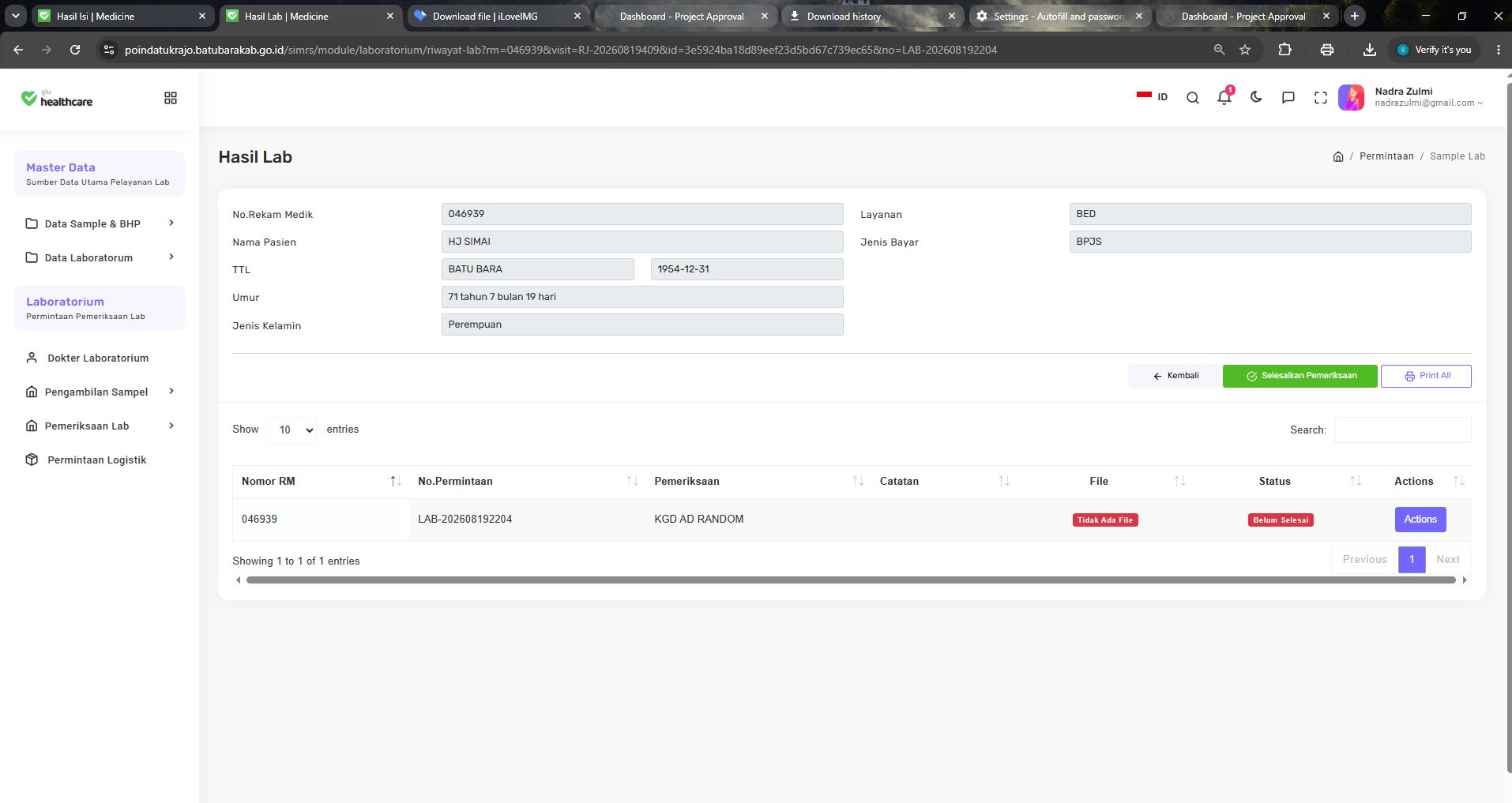Open the Show entries dropdown

click(x=293, y=430)
